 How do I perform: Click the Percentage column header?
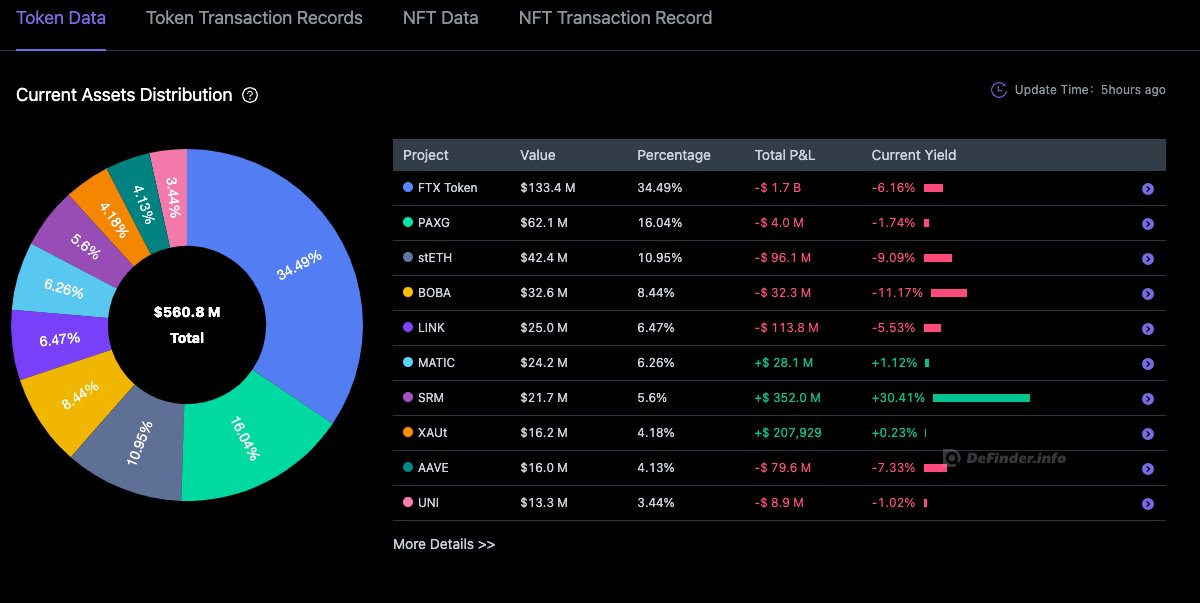pos(674,155)
